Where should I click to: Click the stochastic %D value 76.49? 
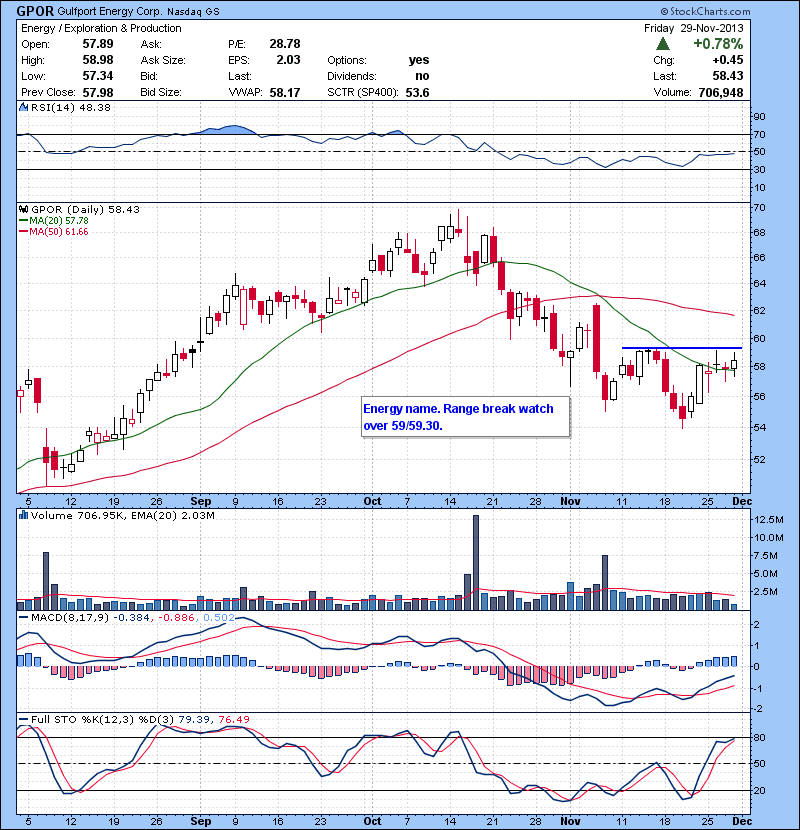[x=233, y=719]
